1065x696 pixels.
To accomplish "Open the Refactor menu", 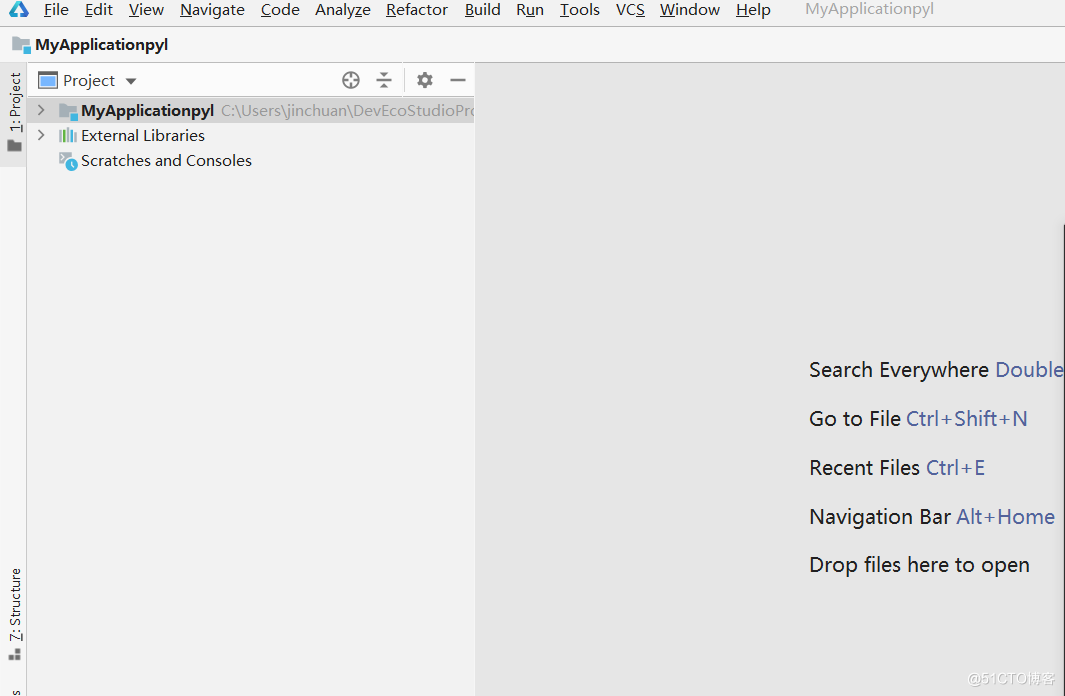I will [x=416, y=10].
